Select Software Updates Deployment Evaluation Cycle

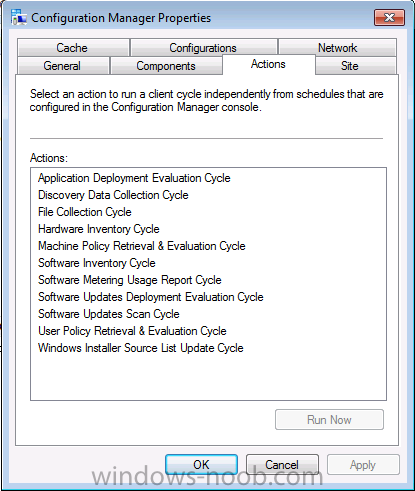[151, 297]
